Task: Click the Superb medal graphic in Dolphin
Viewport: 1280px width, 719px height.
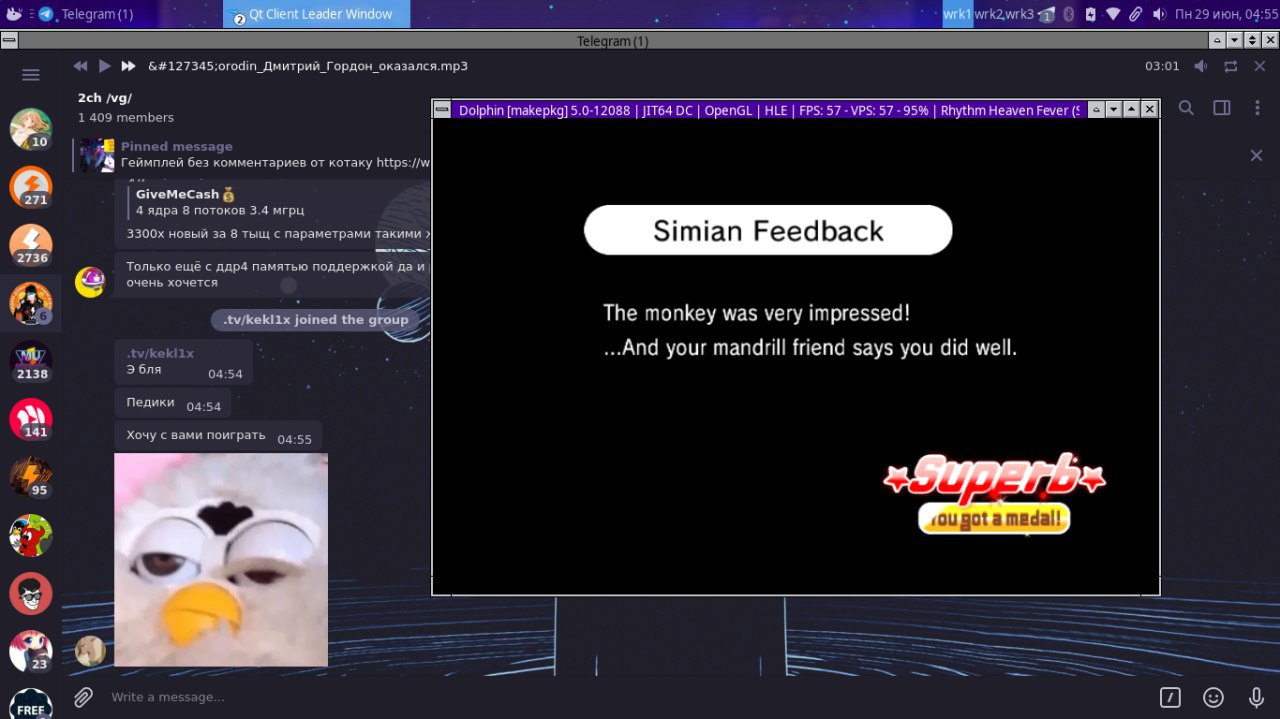Action: 994,492
